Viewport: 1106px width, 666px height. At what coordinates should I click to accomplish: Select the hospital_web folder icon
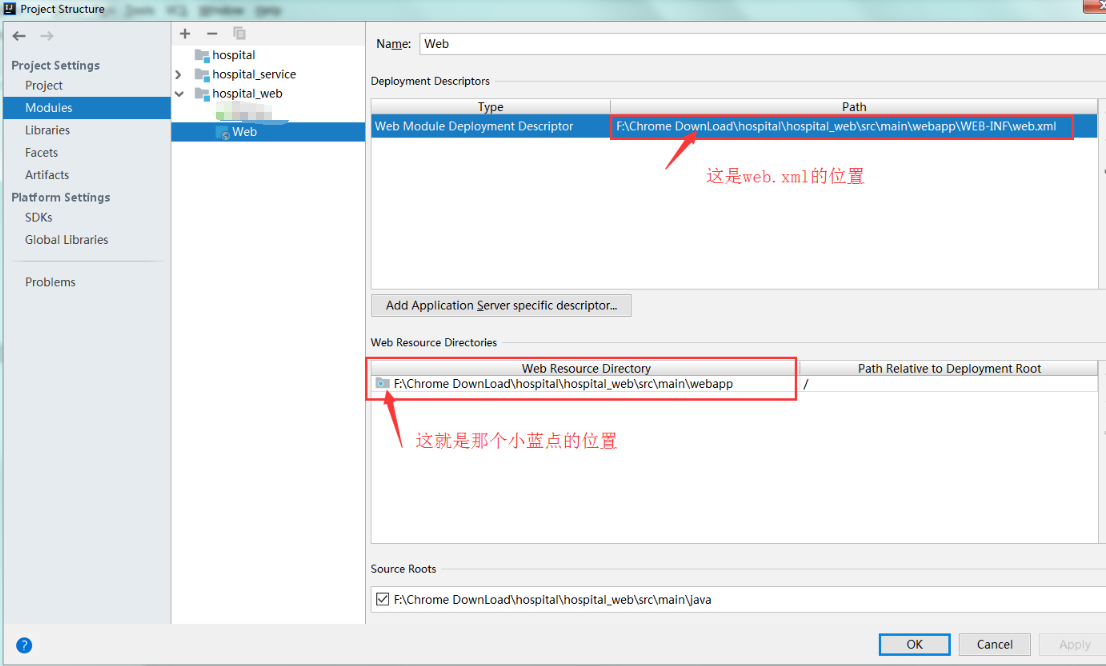pos(202,93)
